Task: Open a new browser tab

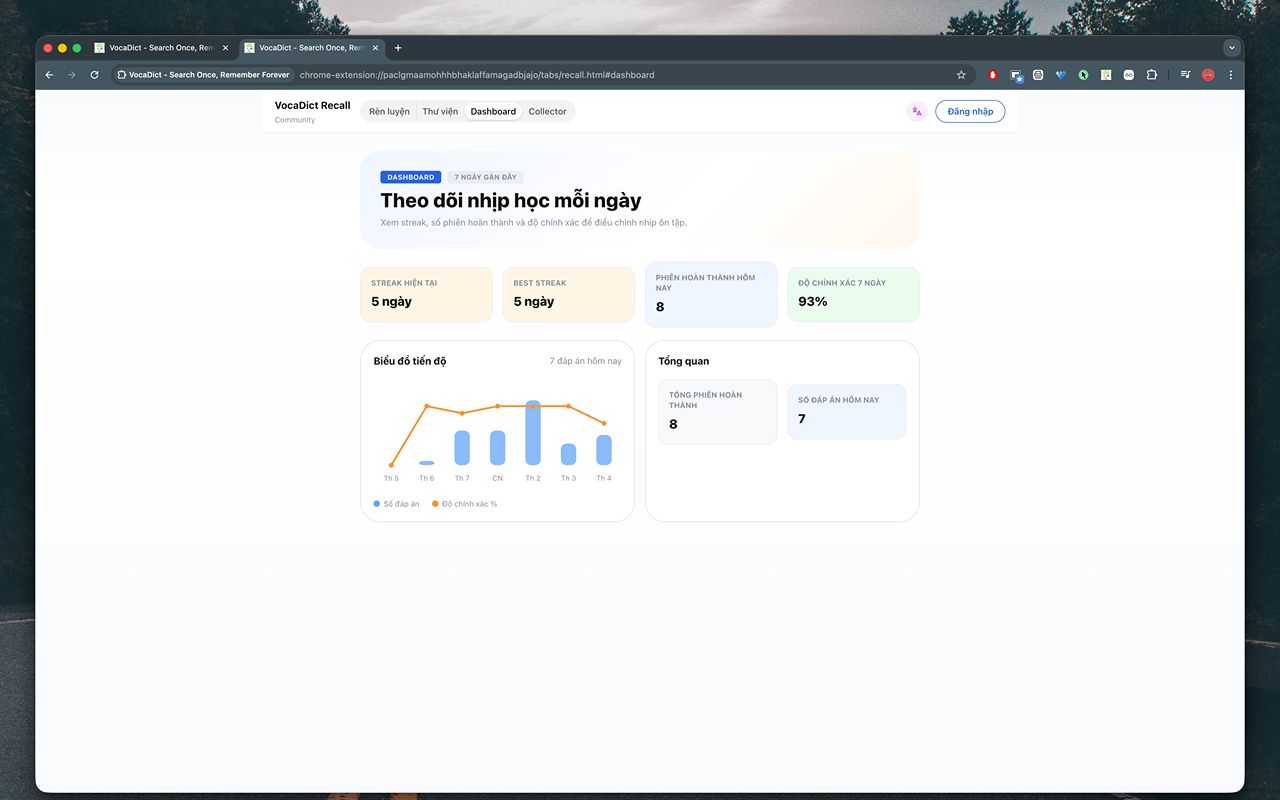Action: 398,48
